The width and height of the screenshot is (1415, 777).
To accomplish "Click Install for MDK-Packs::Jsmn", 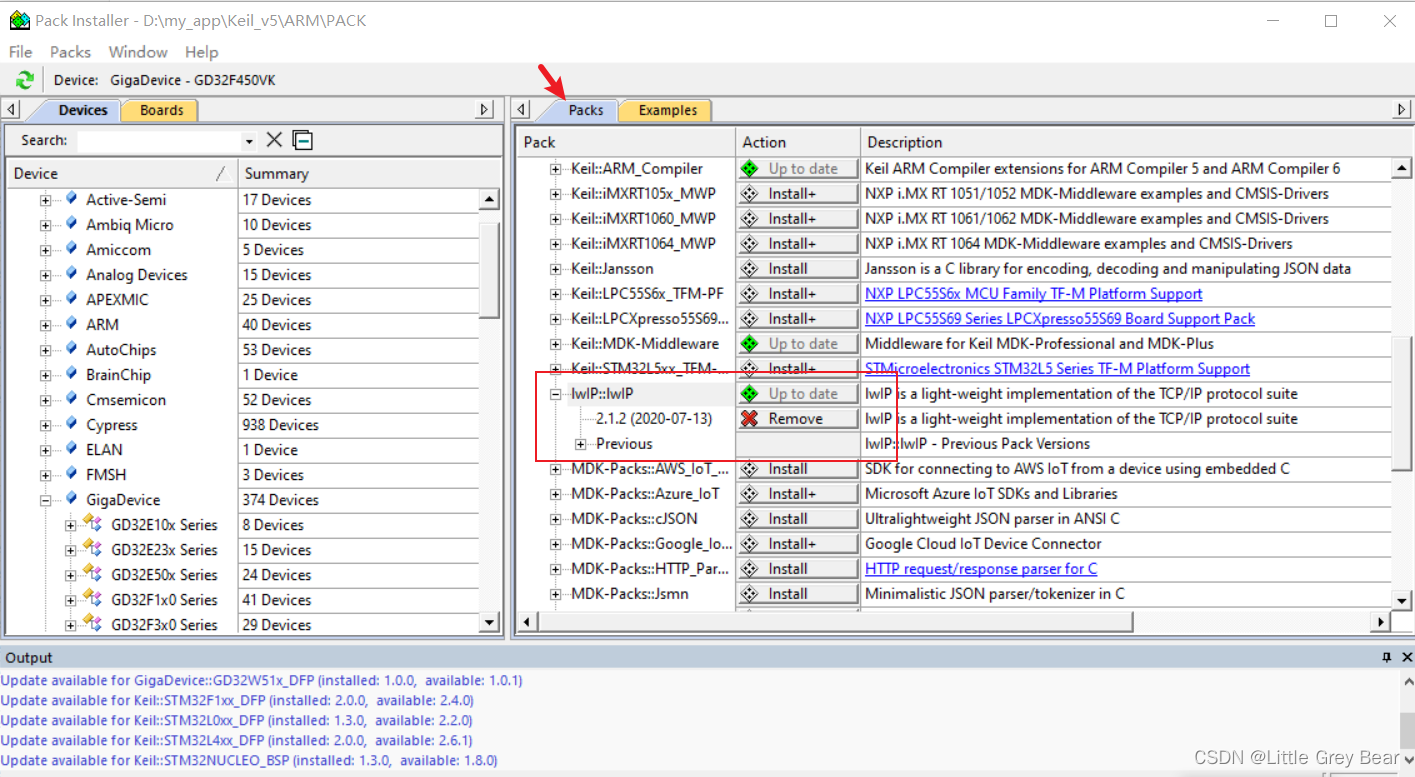I will (798, 594).
